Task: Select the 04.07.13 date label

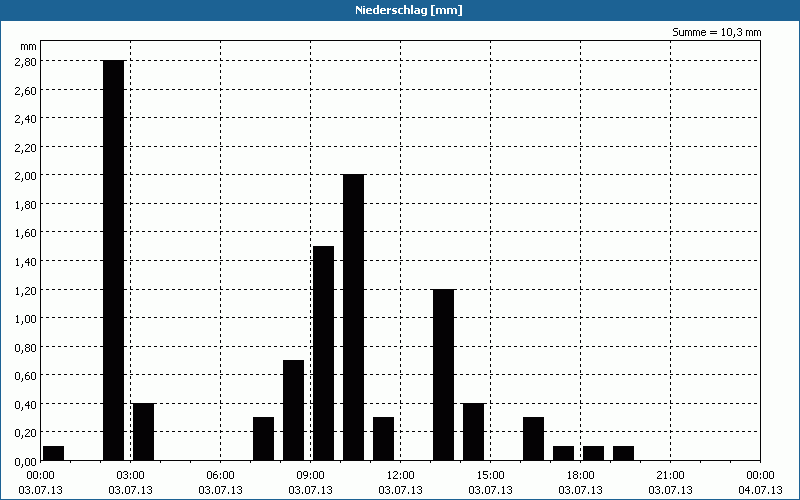Action: pos(760,490)
